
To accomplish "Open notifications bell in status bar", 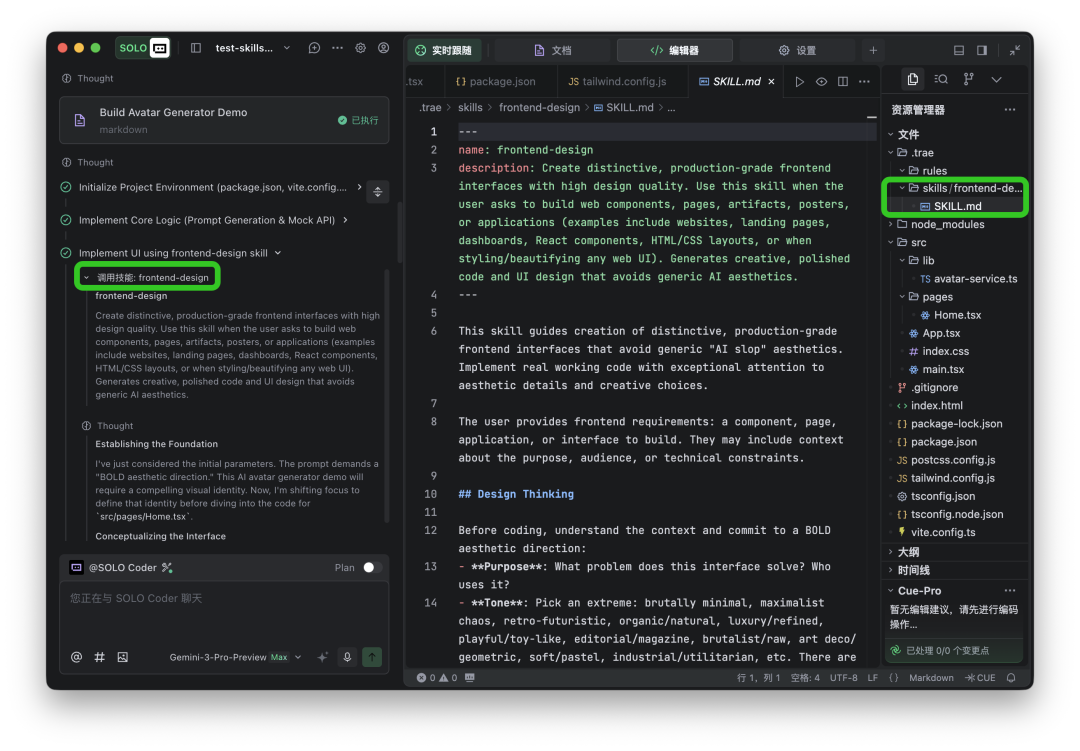I will coord(1011,678).
